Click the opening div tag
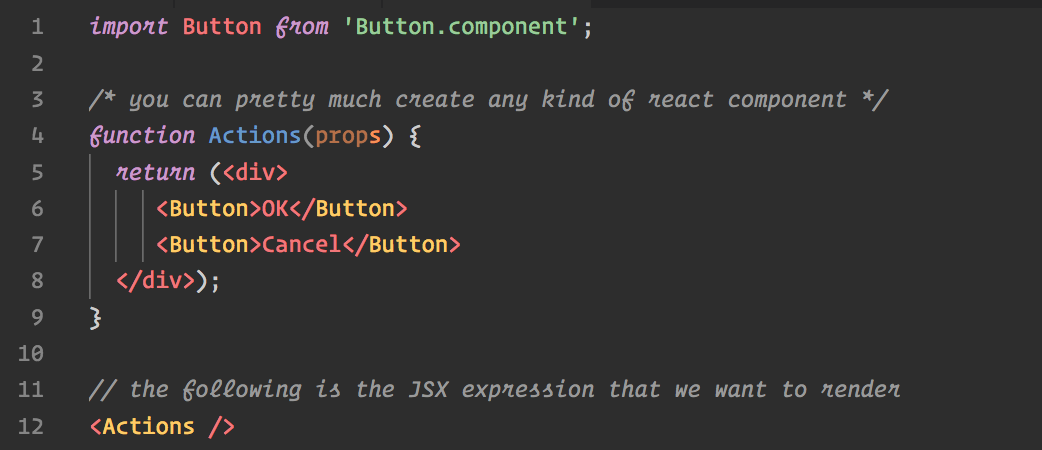Viewport: 1042px width, 450px height. (x=255, y=173)
